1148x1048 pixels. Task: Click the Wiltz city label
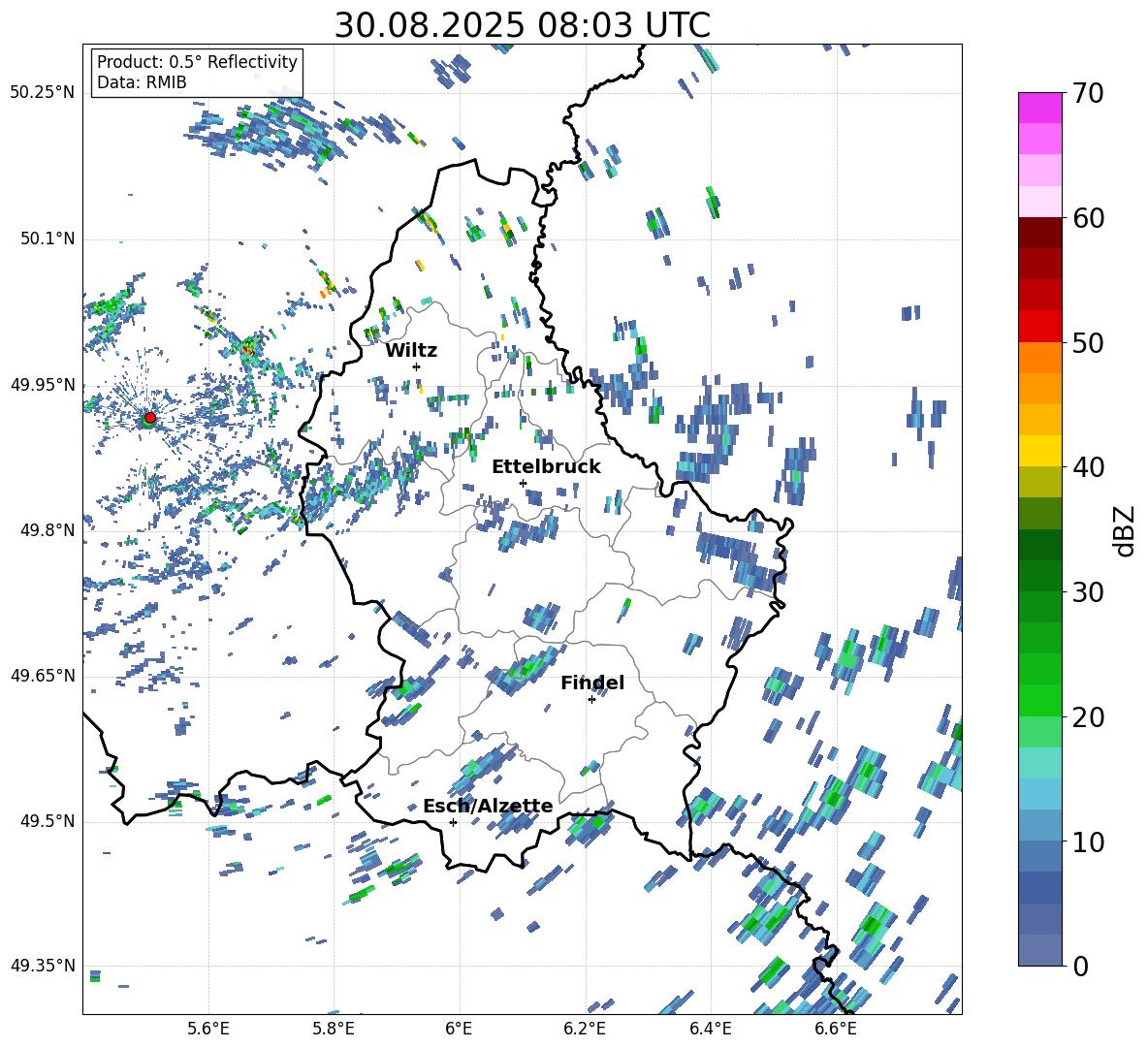[x=411, y=351]
